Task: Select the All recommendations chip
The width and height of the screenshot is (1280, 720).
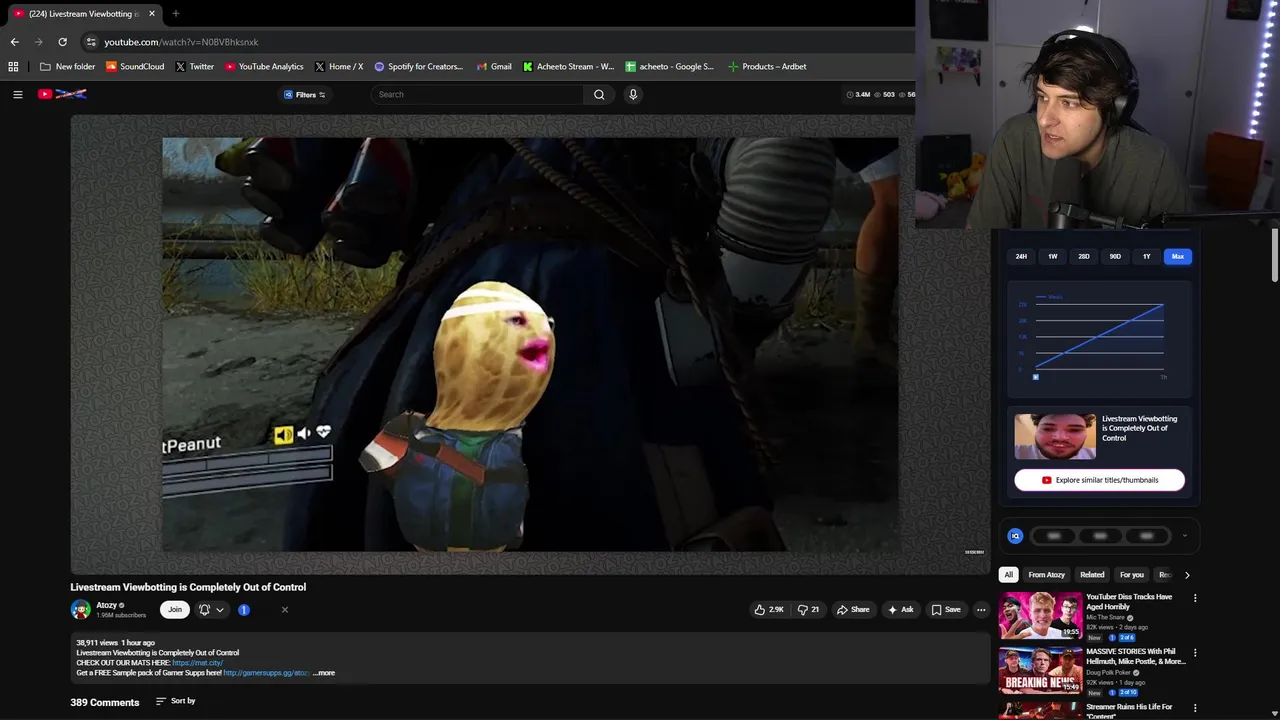Action: pos(1008,575)
